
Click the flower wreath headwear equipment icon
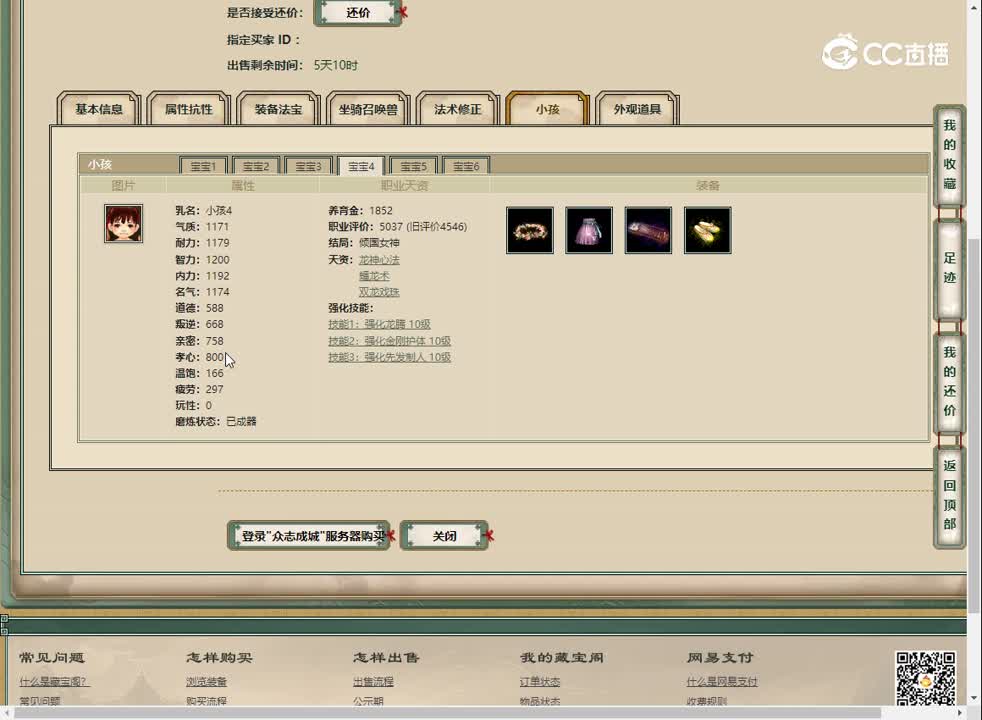(530, 230)
